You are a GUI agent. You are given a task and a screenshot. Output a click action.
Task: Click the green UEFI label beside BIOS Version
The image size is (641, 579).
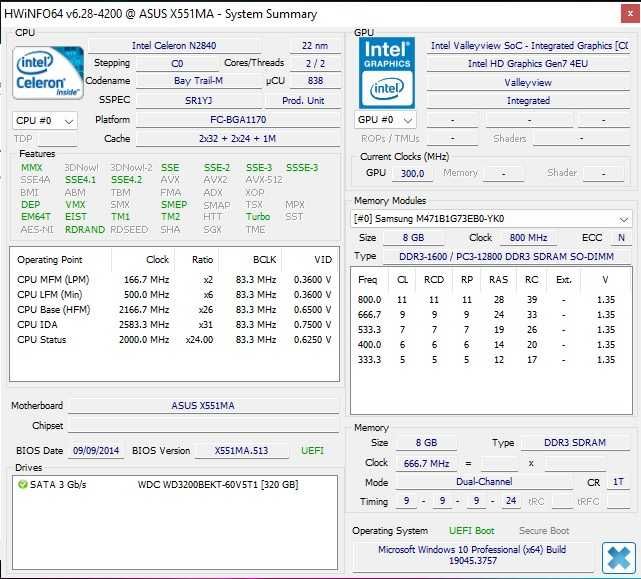[x=312, y=451]
